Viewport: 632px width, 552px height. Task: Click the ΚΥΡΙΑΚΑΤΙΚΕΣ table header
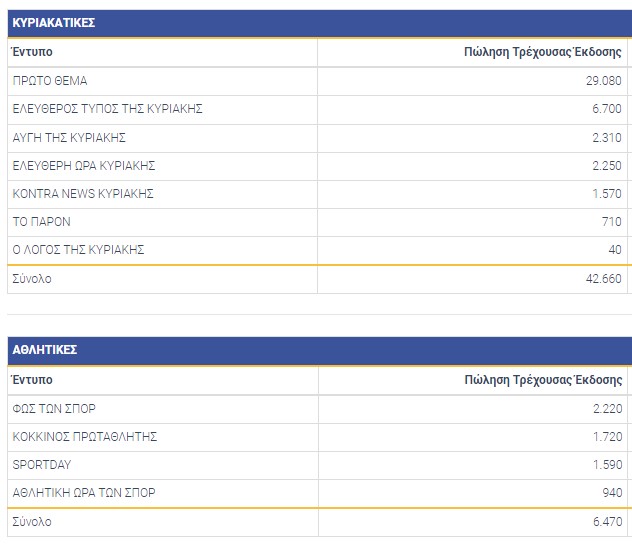[52, 22]
